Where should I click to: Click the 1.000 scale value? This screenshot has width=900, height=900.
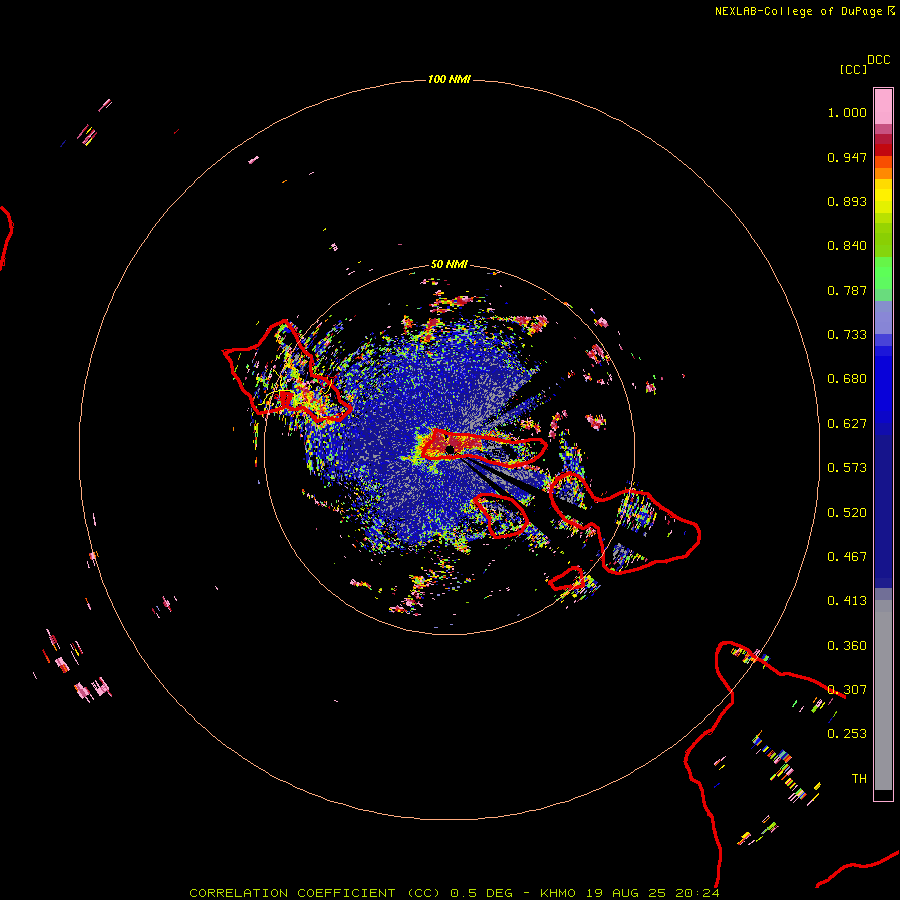coord(847,112)
